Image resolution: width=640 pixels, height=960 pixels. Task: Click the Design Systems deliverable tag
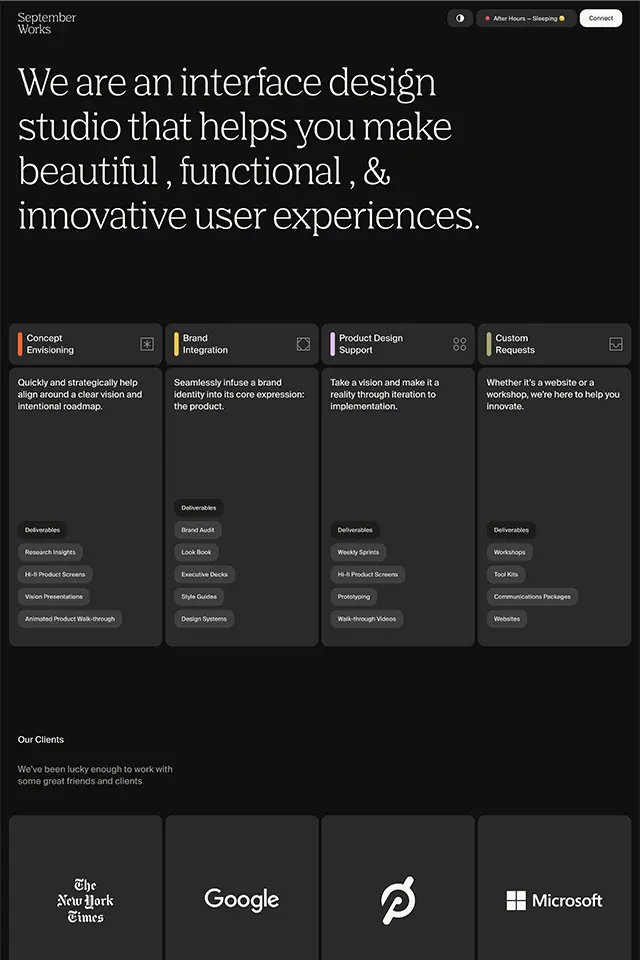204,619
